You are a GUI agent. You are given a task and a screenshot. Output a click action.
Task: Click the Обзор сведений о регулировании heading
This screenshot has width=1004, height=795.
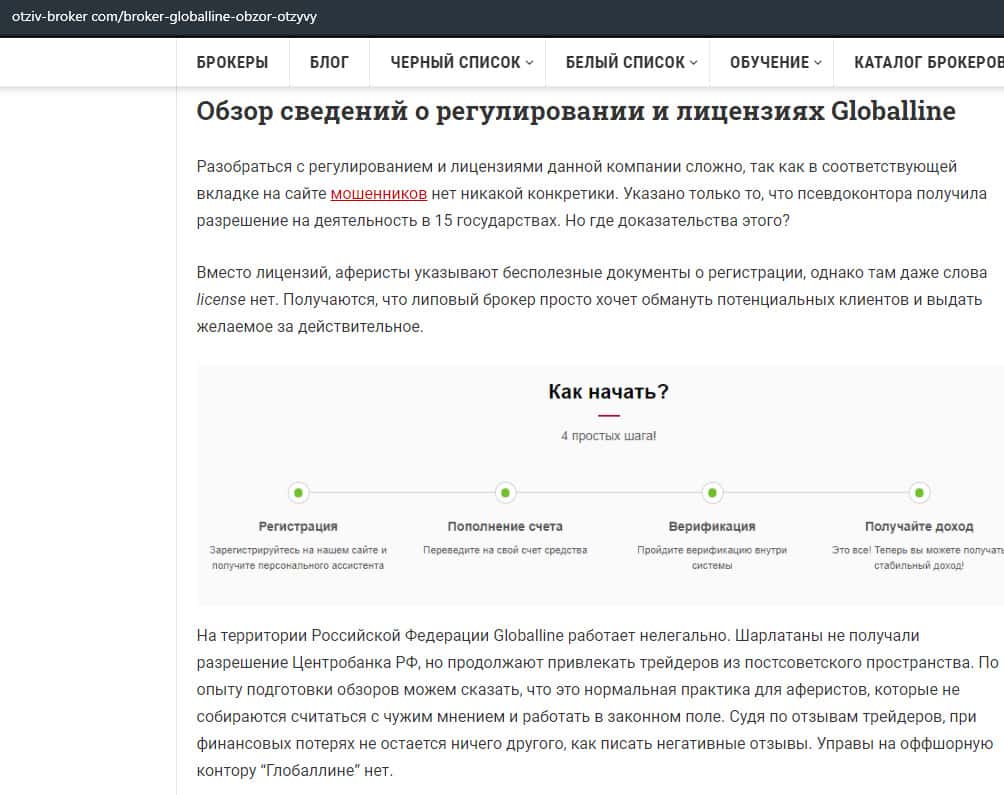coord(576,111)
